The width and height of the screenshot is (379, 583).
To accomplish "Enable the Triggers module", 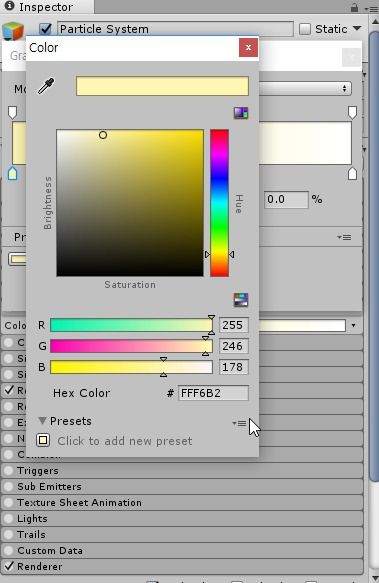I will (x=8, y=471).
